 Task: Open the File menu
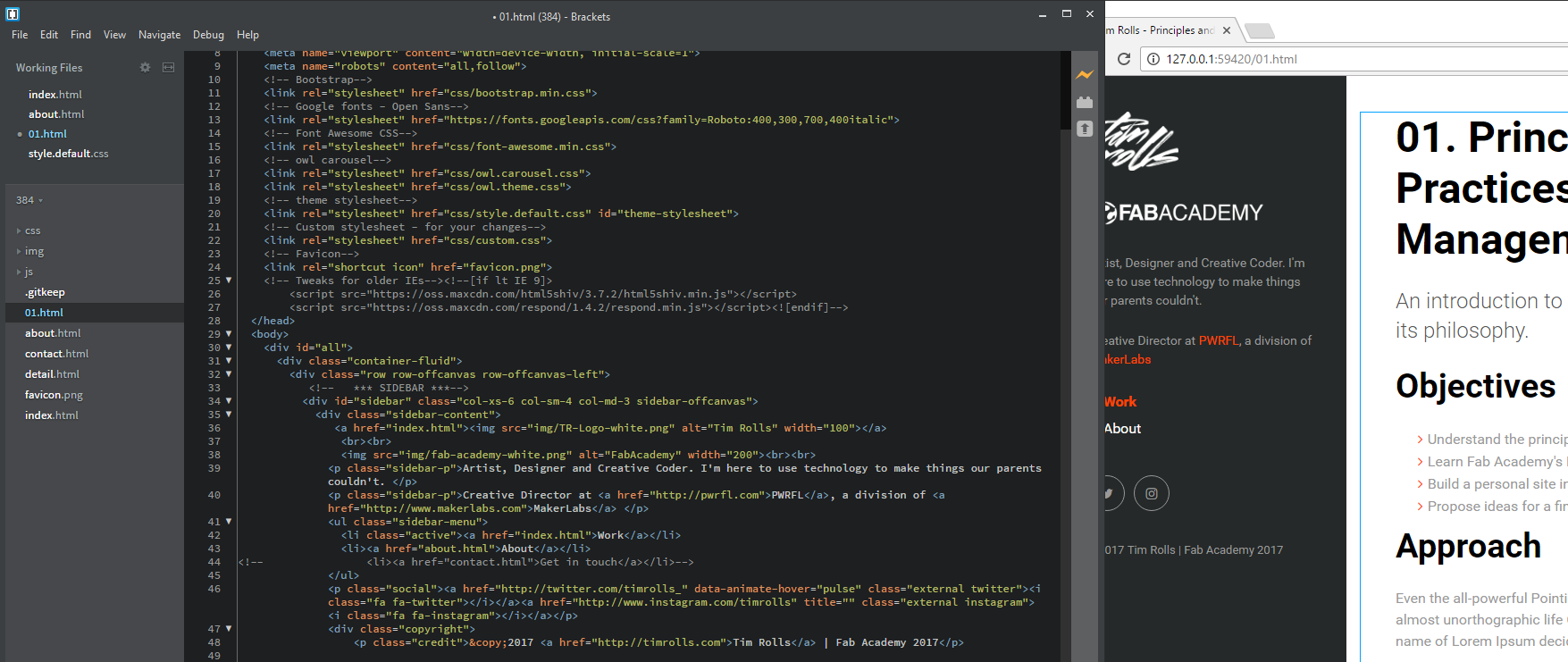(20, 35)
